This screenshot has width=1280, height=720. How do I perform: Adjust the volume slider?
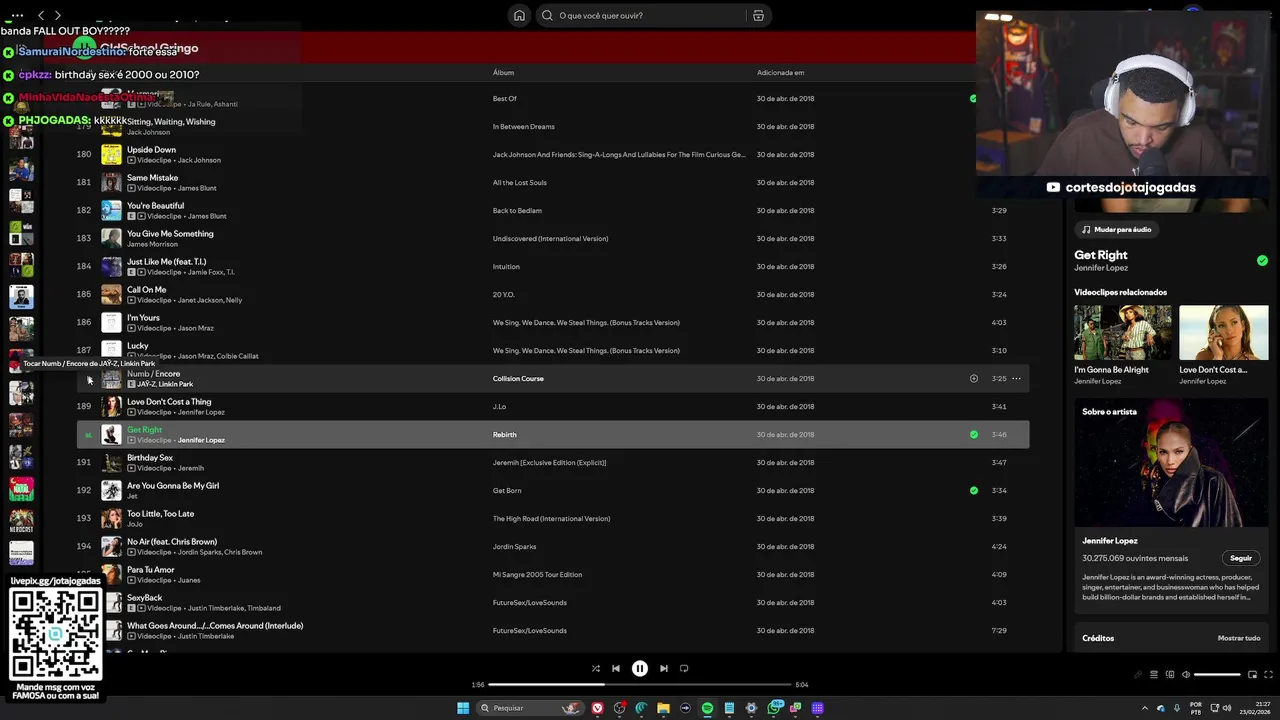pyautogui.click(x=1217, y=675)
